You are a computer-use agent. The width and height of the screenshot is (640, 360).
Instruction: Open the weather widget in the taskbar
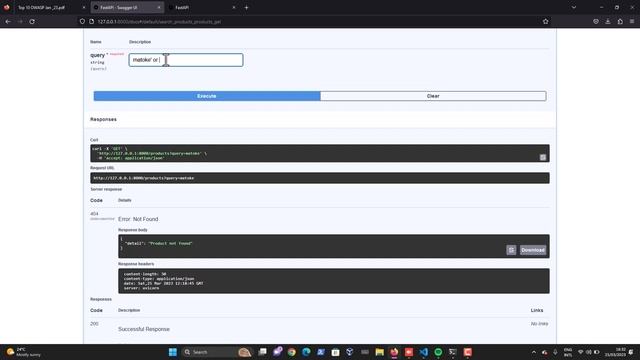pos(24,352)
